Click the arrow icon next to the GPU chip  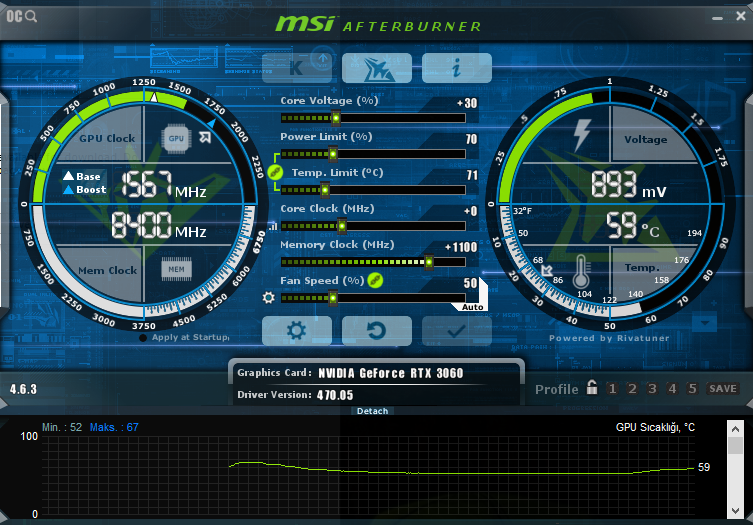tap(205, 137)
